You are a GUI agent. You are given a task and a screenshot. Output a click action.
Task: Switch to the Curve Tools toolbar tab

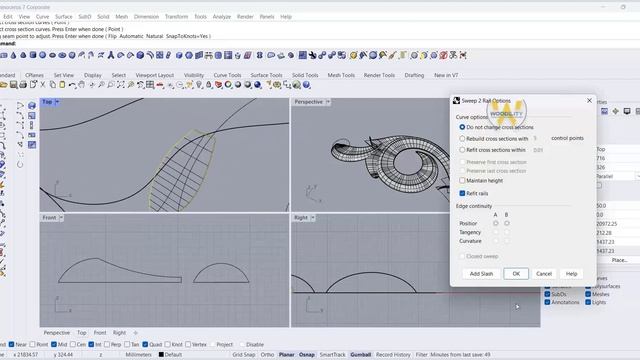coord(227,75)
